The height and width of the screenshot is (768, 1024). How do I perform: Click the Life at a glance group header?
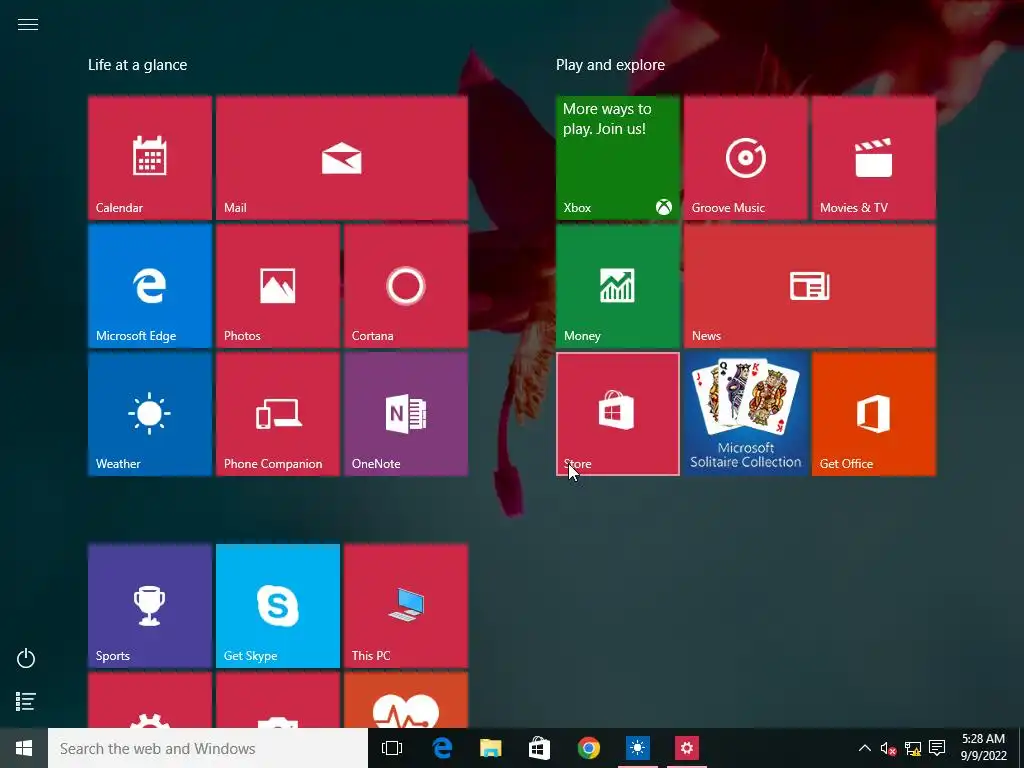coord(138,65)
